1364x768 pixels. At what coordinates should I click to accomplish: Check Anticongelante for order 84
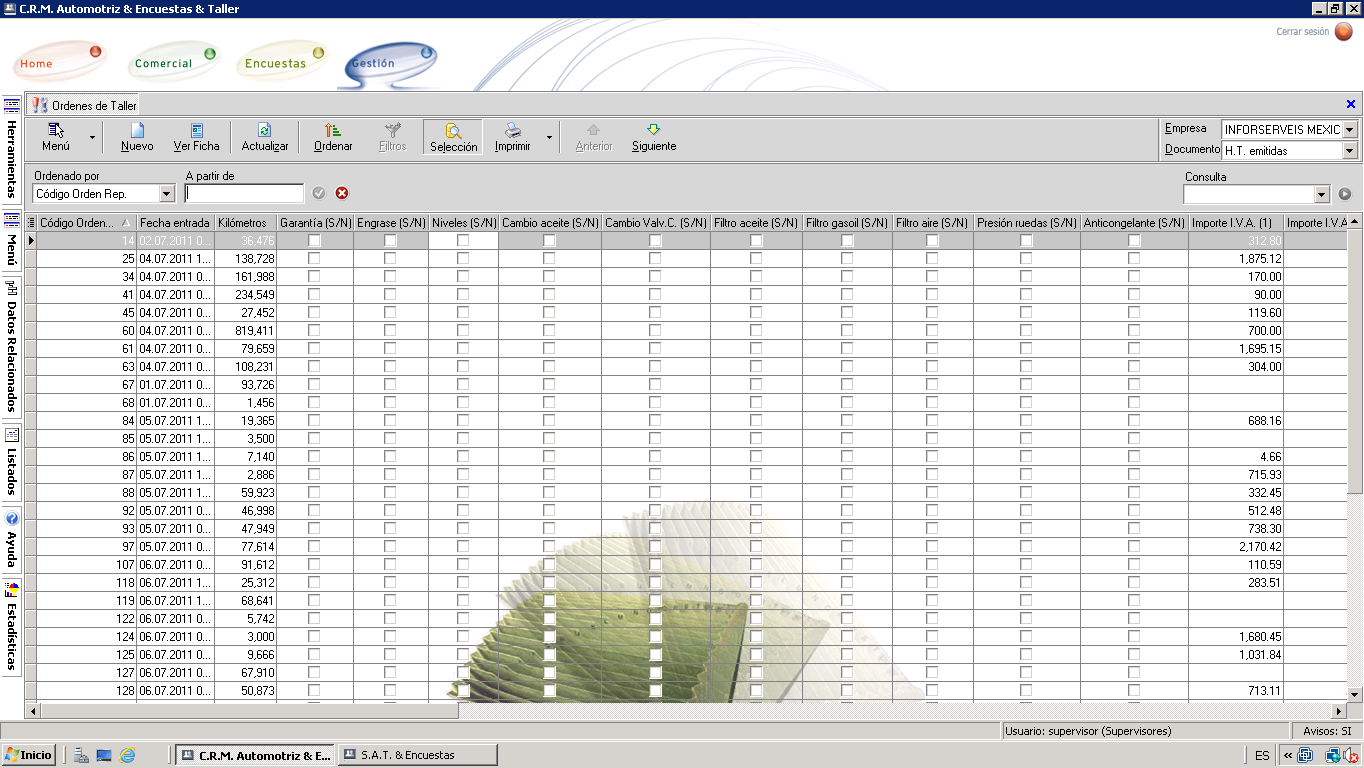(1134, 421)
